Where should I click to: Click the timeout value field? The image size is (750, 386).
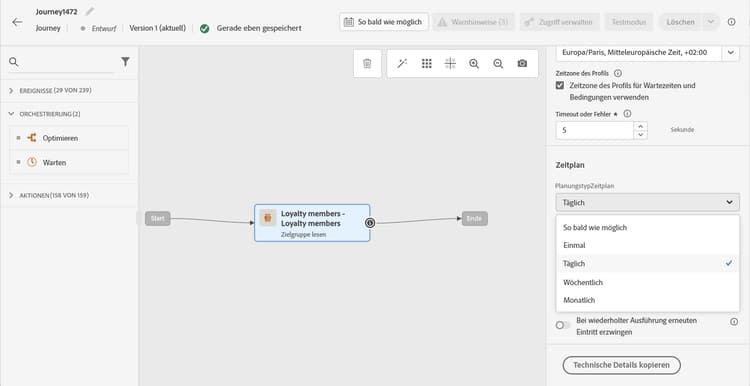click(595, 130)
